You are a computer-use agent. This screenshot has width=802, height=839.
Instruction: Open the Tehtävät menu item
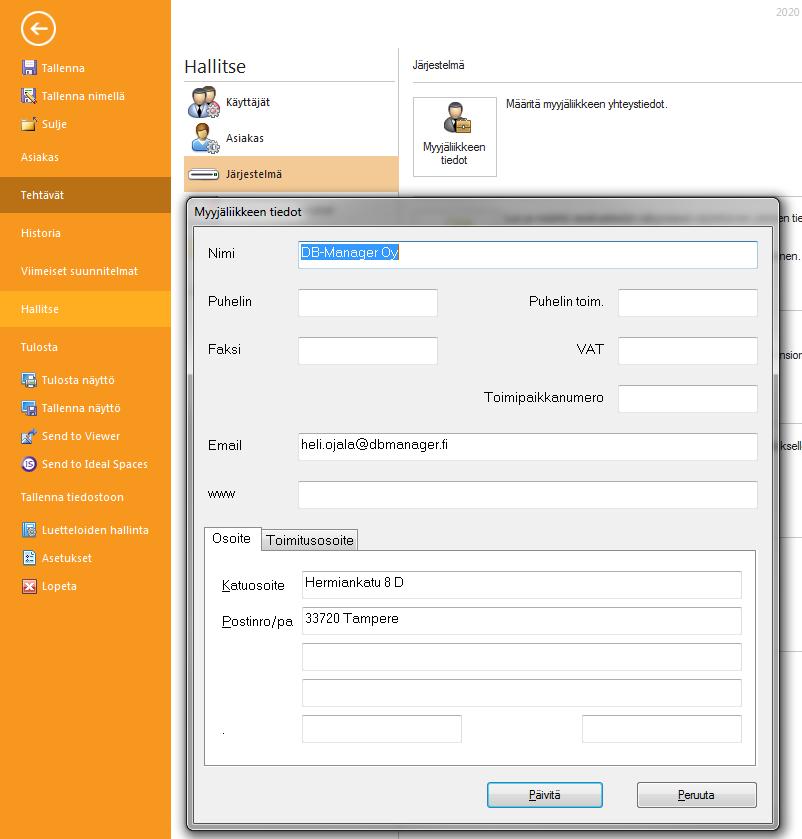[86, 195]
